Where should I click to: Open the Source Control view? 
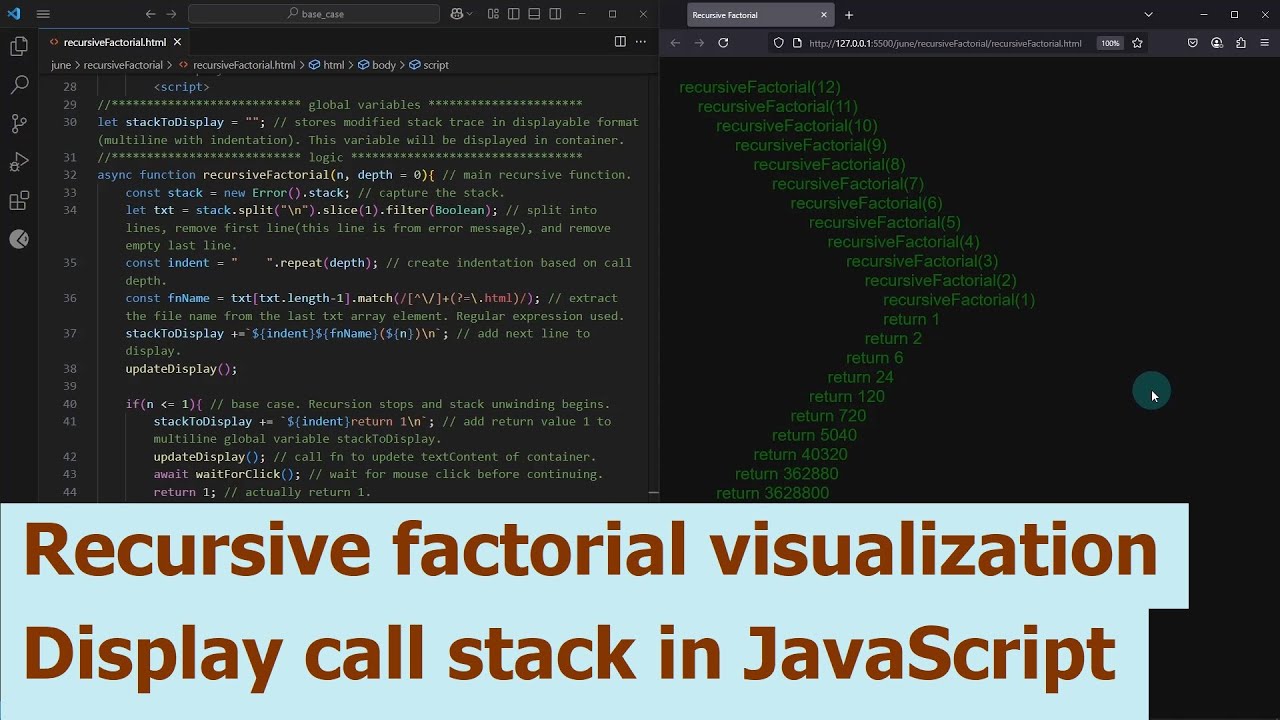tap(19, 124)
